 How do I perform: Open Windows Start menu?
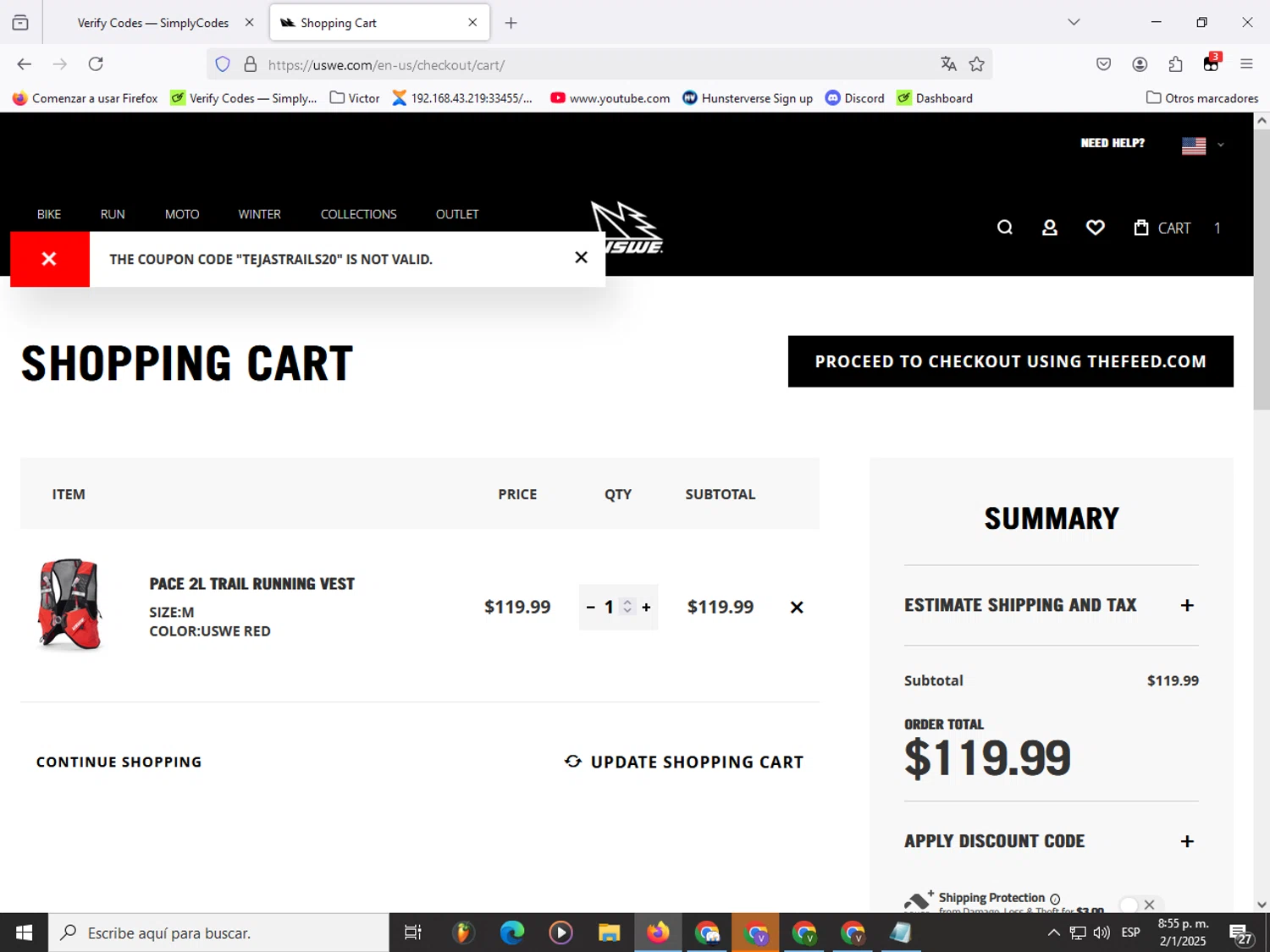tap(24, 933)
